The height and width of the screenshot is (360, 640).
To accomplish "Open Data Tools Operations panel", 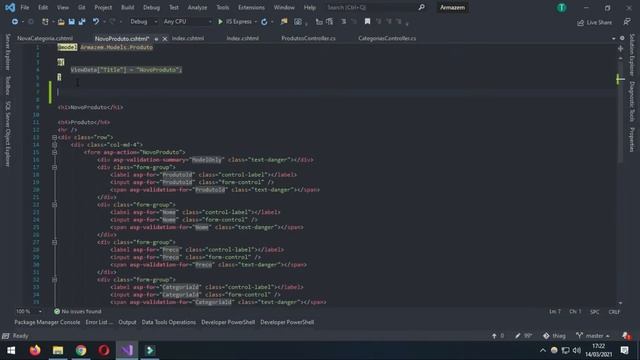I will (x=169, y=322).
